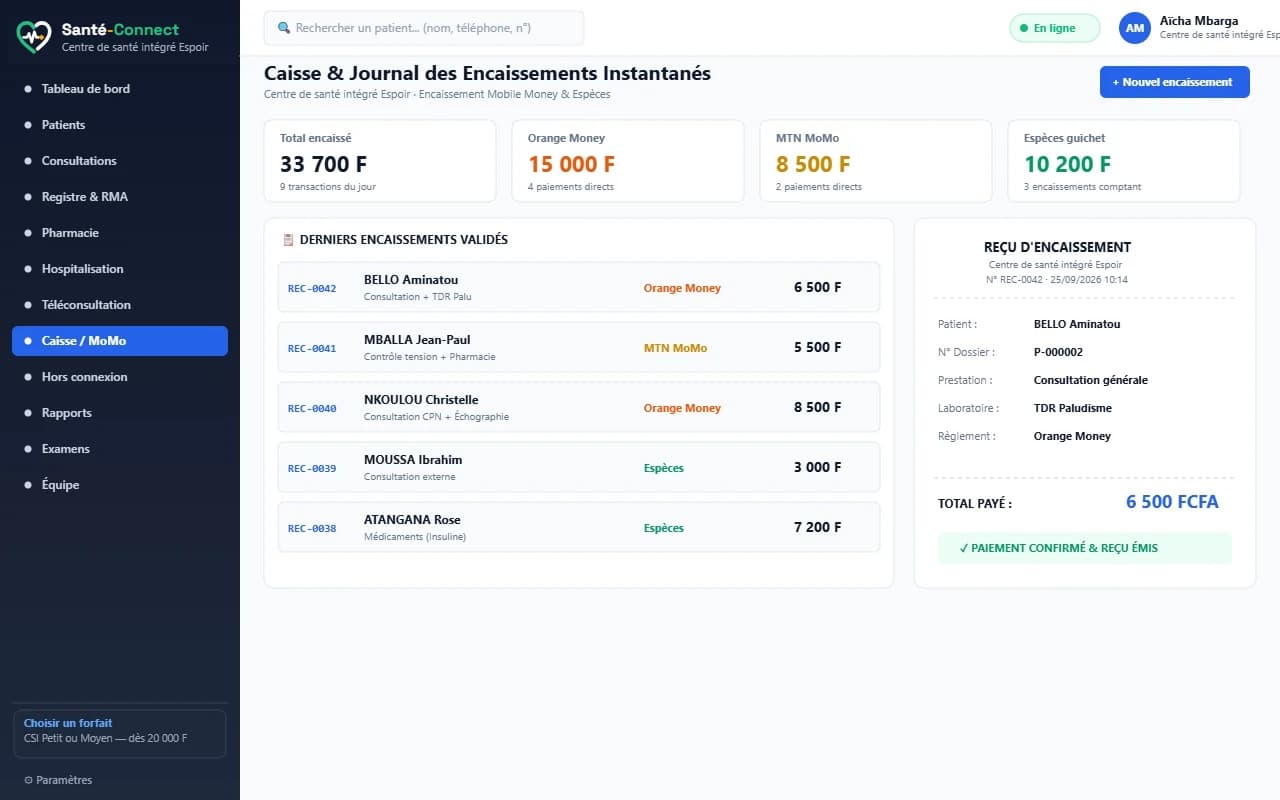Open the Hors connexion page
The width and height of the screenshot is (1280, 800).
[120, 377]
